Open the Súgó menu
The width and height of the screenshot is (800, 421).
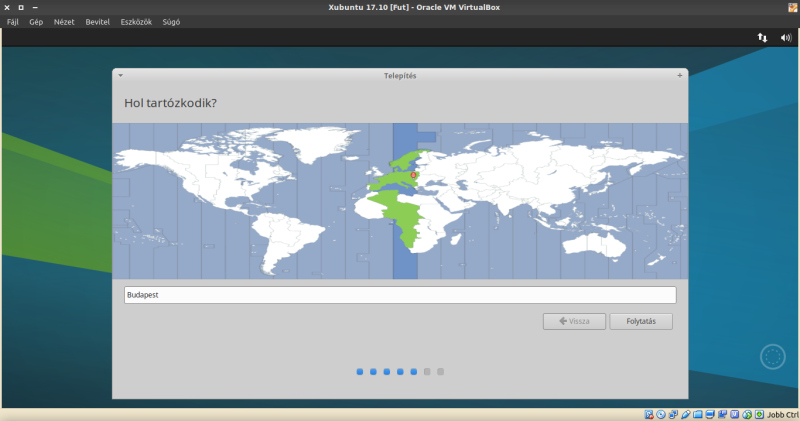click(172, 21)
